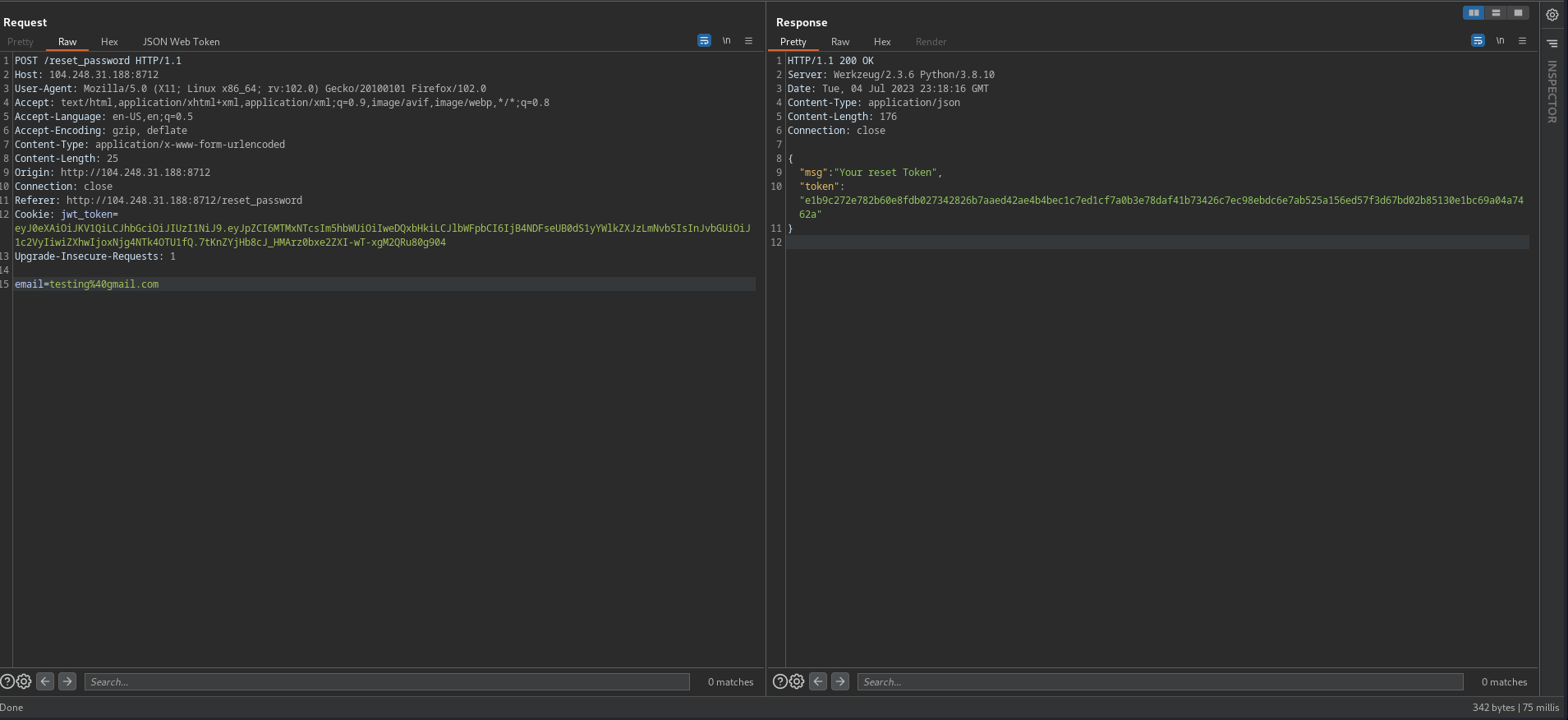The width and height of the screenshot is (1568, 720).
Task: Open Response search help icon
Action: pos(780,681)
